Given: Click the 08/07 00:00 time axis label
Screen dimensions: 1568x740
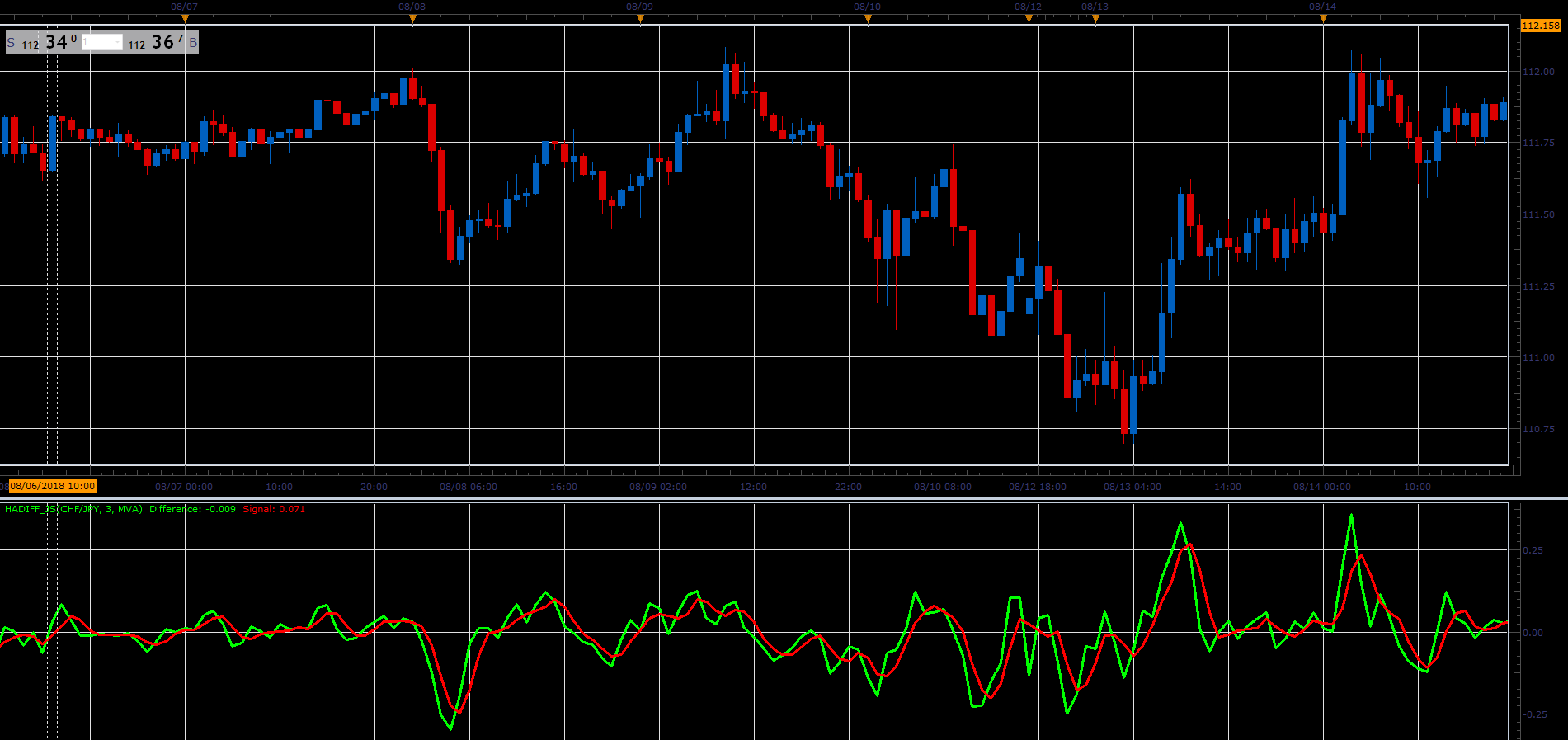Looking at the screenshot, I should point(184,487).
